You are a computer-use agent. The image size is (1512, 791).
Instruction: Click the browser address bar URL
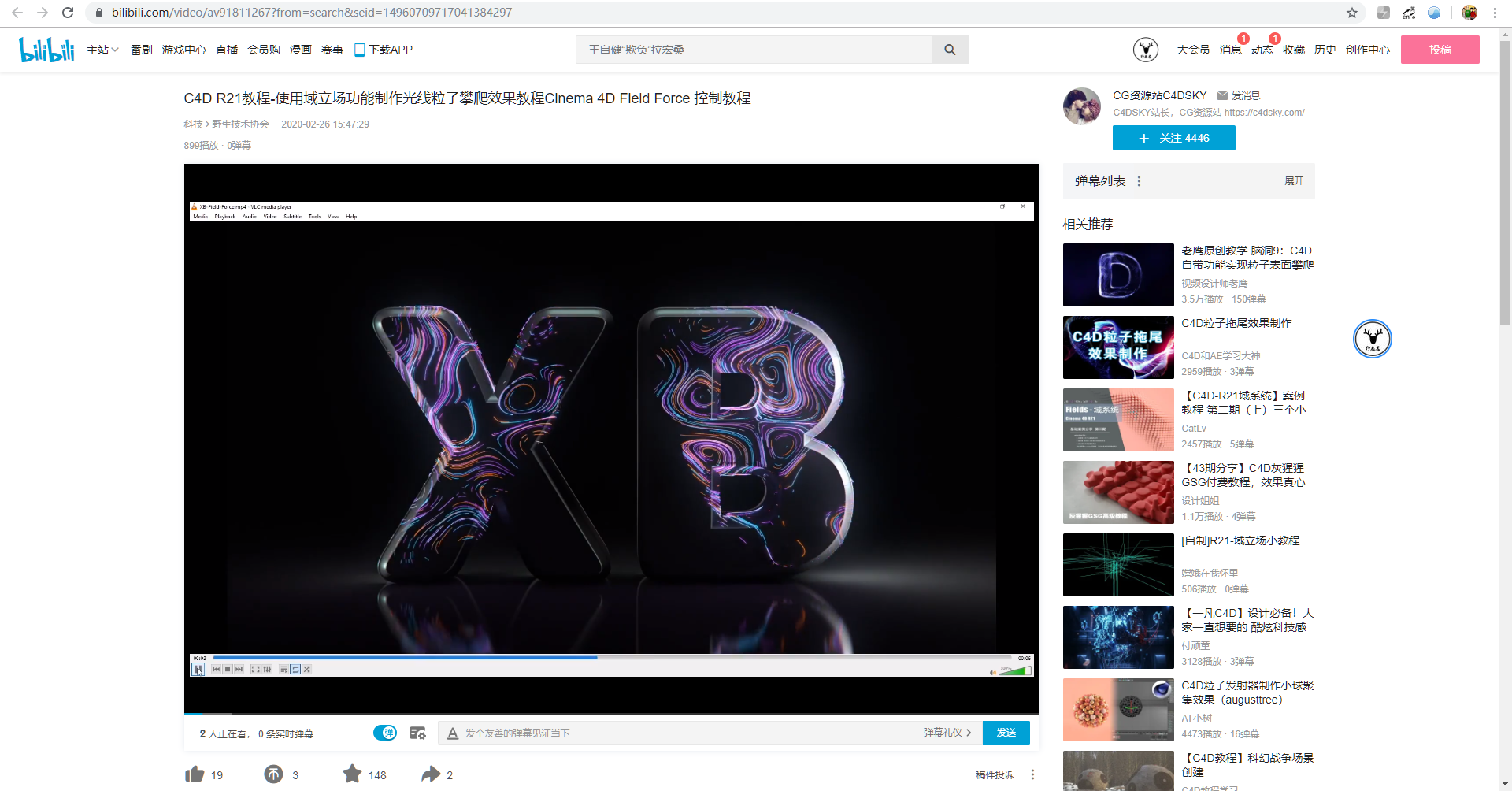tap(312, 13)
